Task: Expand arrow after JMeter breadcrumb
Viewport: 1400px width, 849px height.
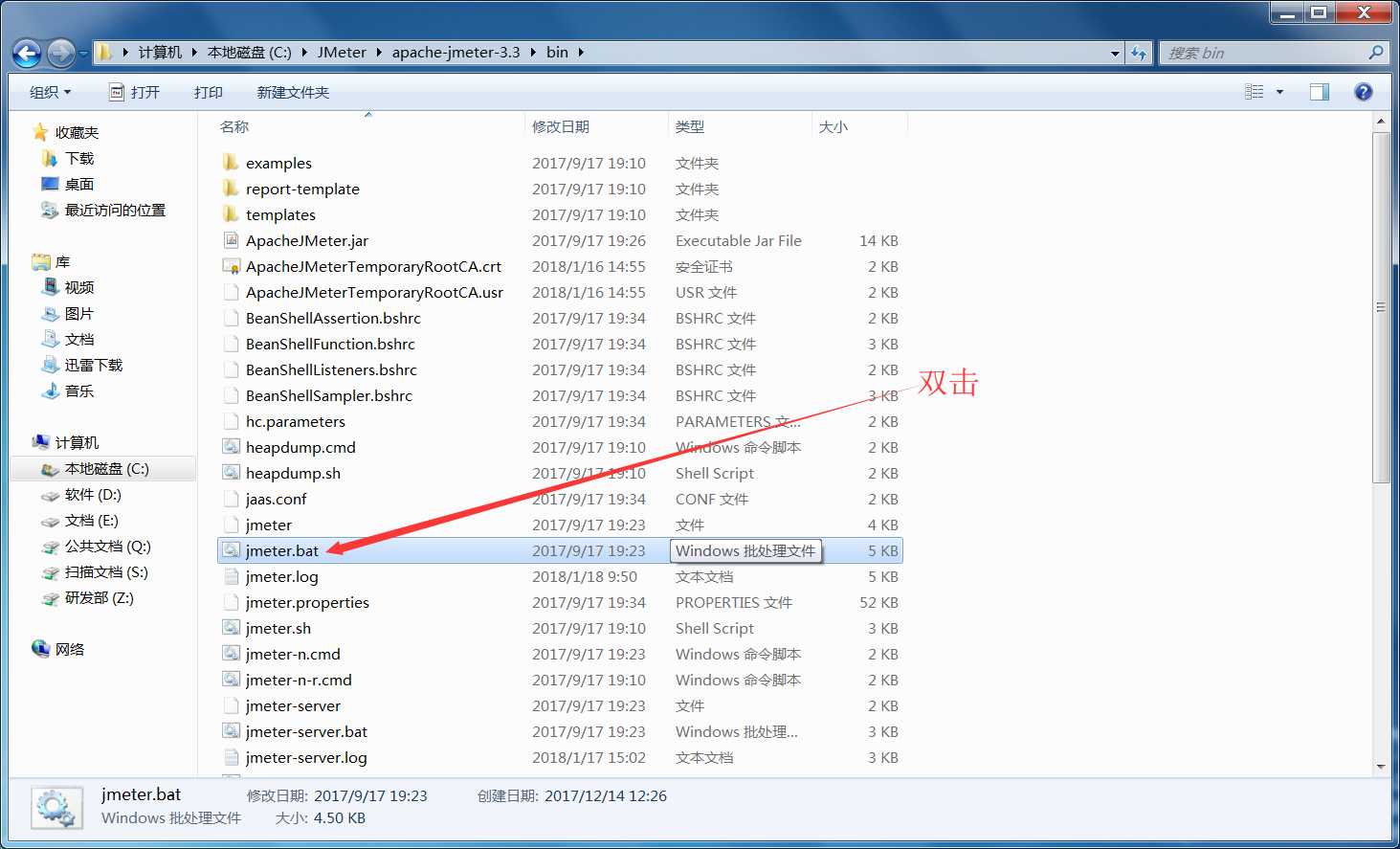Action: pos(379,52)
